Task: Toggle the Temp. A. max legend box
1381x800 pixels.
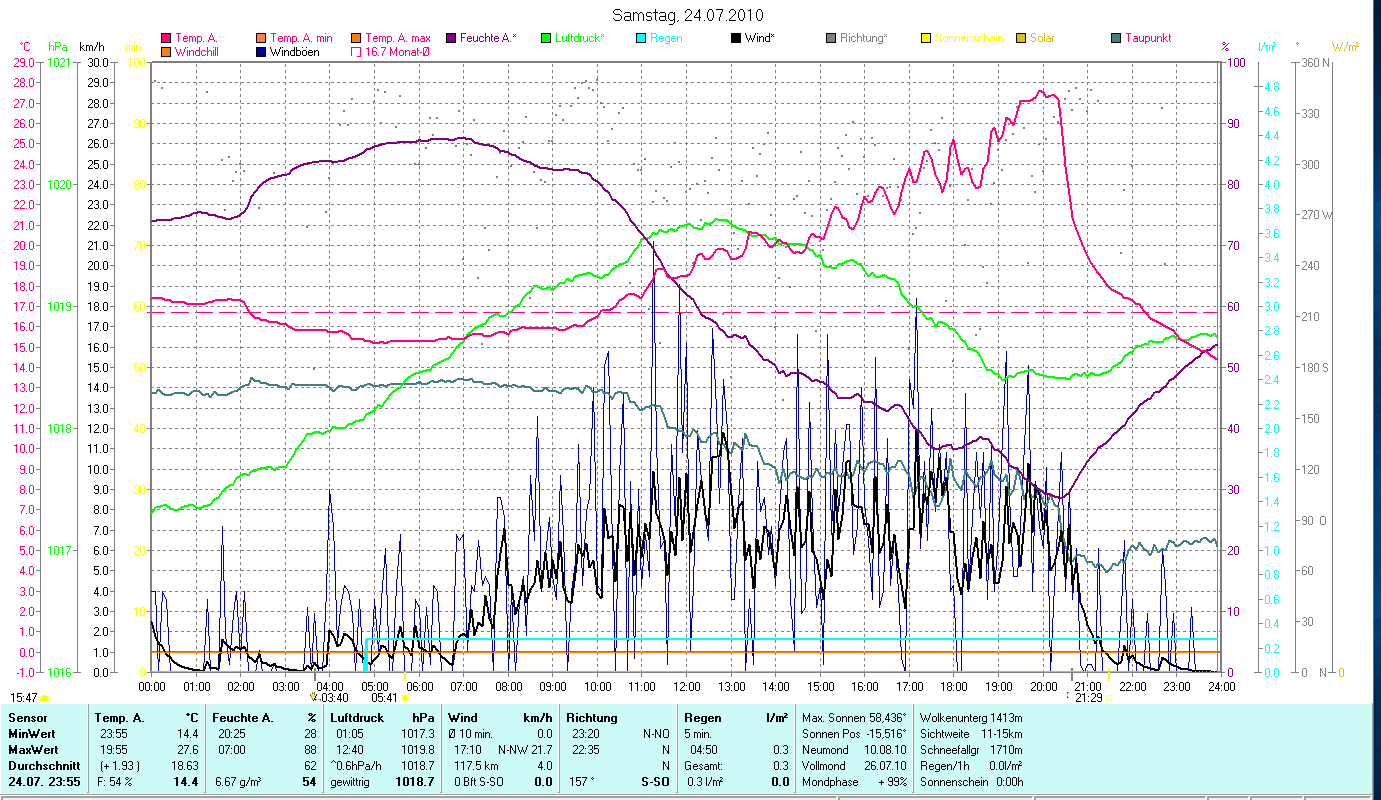Action: [356, 38]
